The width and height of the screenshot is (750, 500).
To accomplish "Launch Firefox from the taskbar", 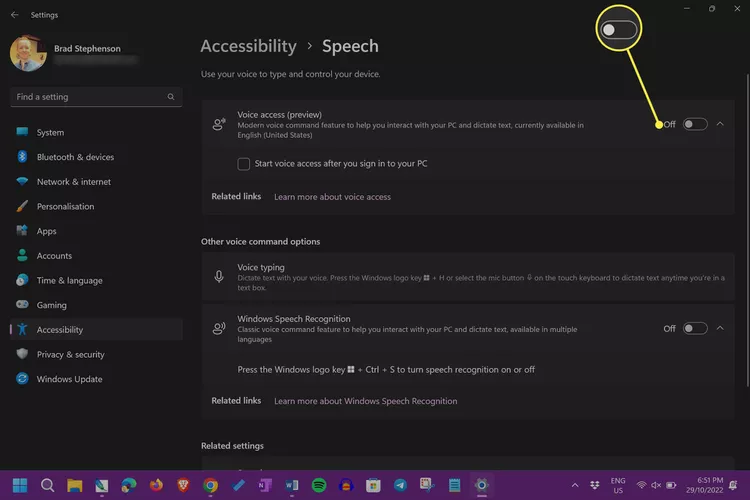I will [156, 485].
